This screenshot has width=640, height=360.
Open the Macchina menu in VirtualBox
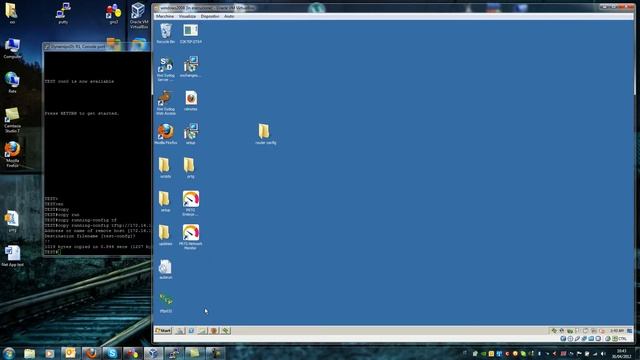pyautogui.click(x=165, y=16)
